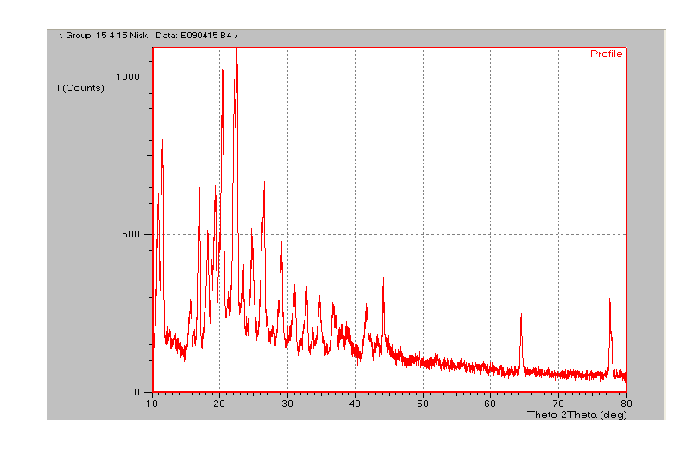The width and height of the screenshot is (691, 451).
Task: Click the I (Counts) y-axis label
Action: [81, 88]
